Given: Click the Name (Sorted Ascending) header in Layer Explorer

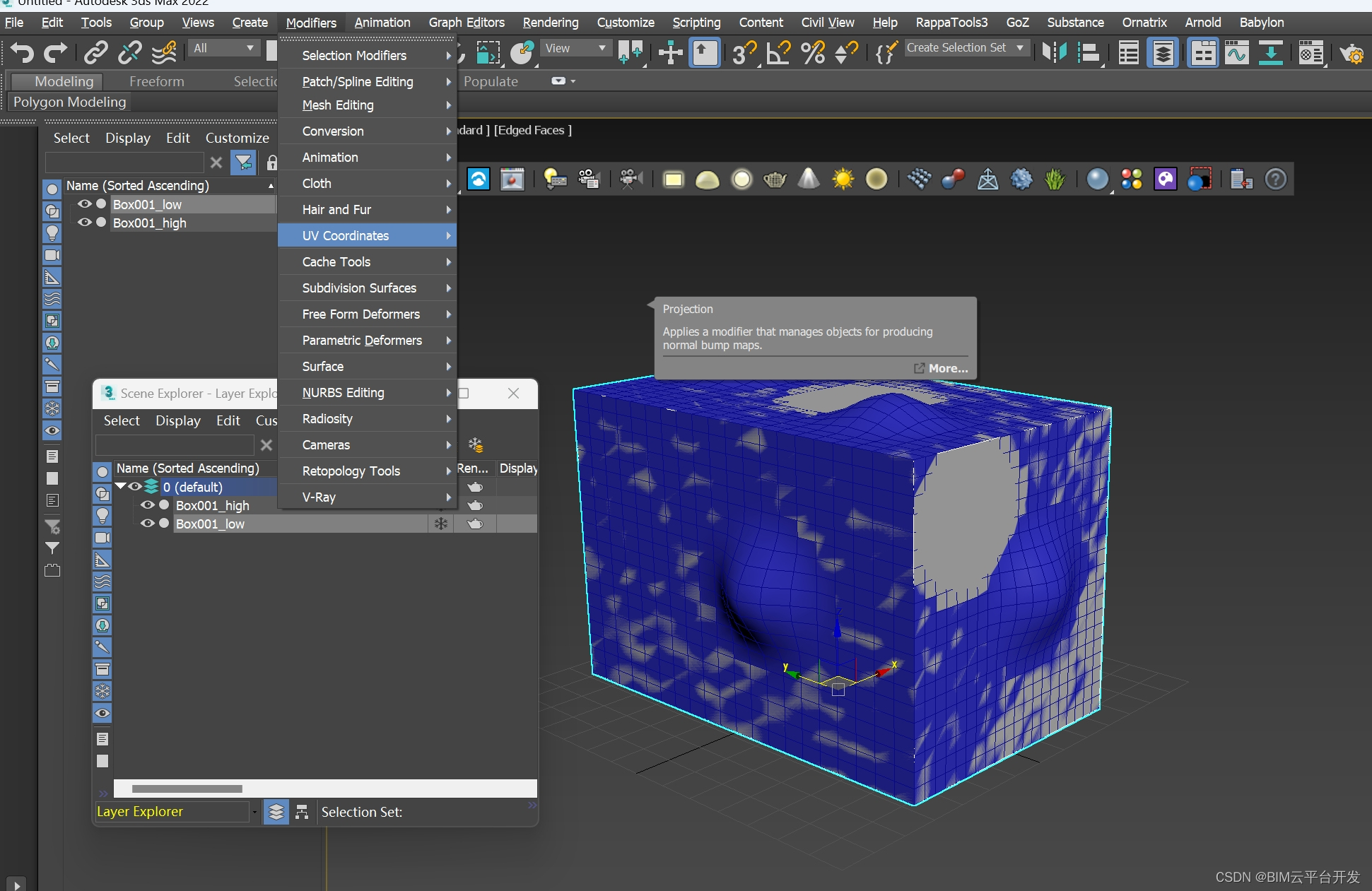Looking at the screenshot, I should (188, 468).
